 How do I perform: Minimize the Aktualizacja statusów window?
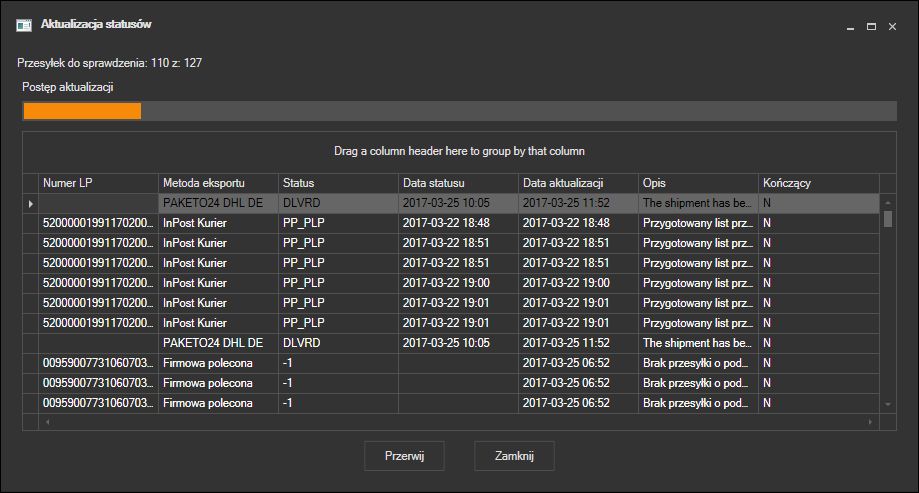click(850, 27)
